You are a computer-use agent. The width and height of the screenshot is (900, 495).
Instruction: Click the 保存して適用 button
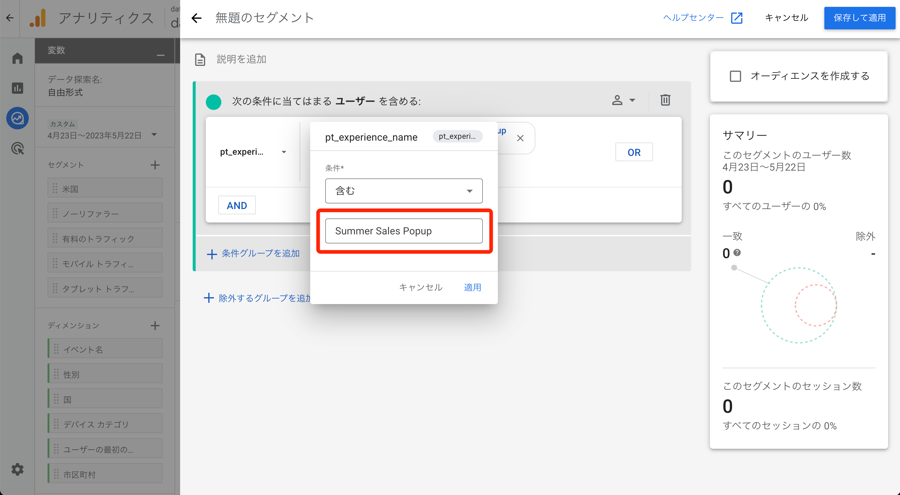[859, 18]
